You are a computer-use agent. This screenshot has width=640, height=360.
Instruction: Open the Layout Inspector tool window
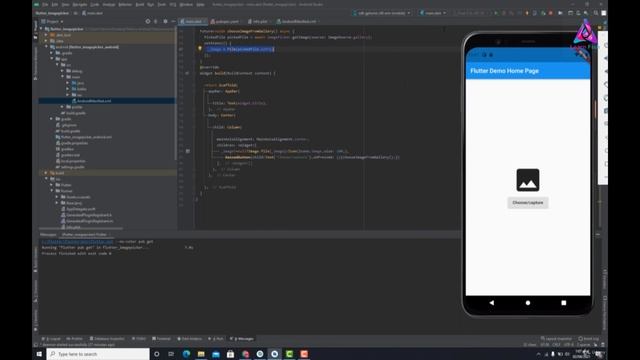556,339
